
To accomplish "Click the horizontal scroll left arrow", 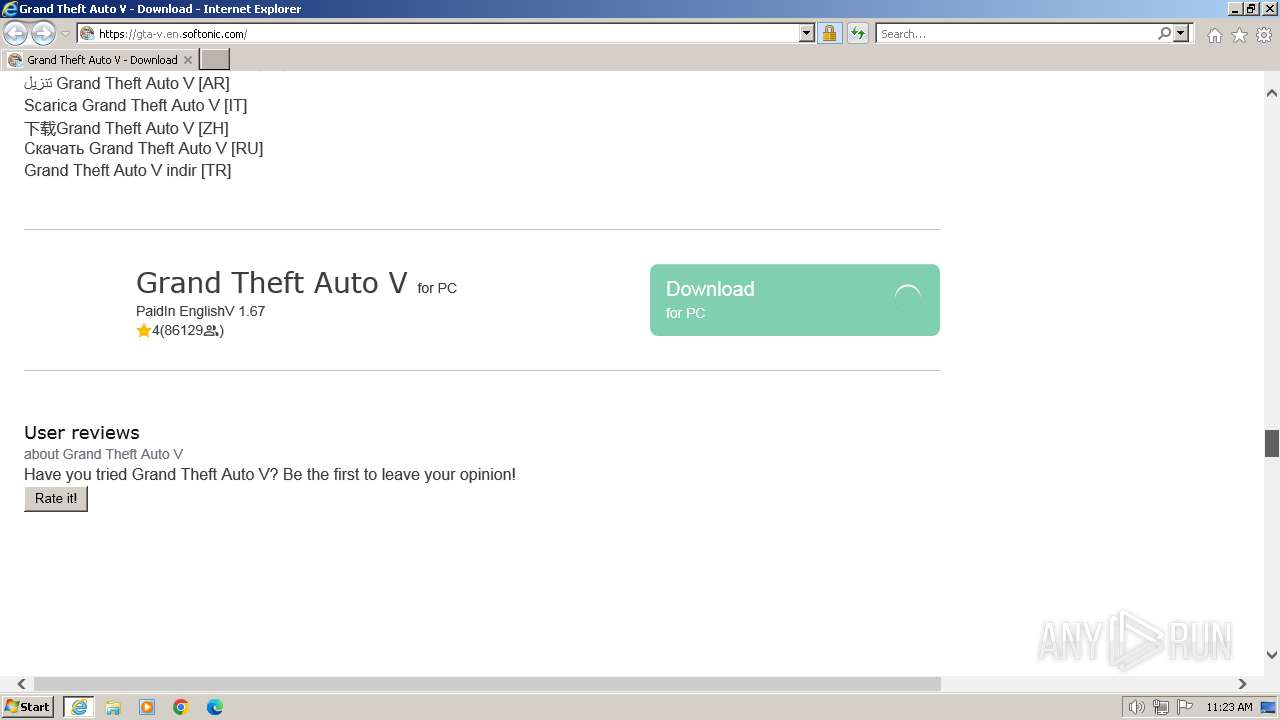I will point(21,684).
